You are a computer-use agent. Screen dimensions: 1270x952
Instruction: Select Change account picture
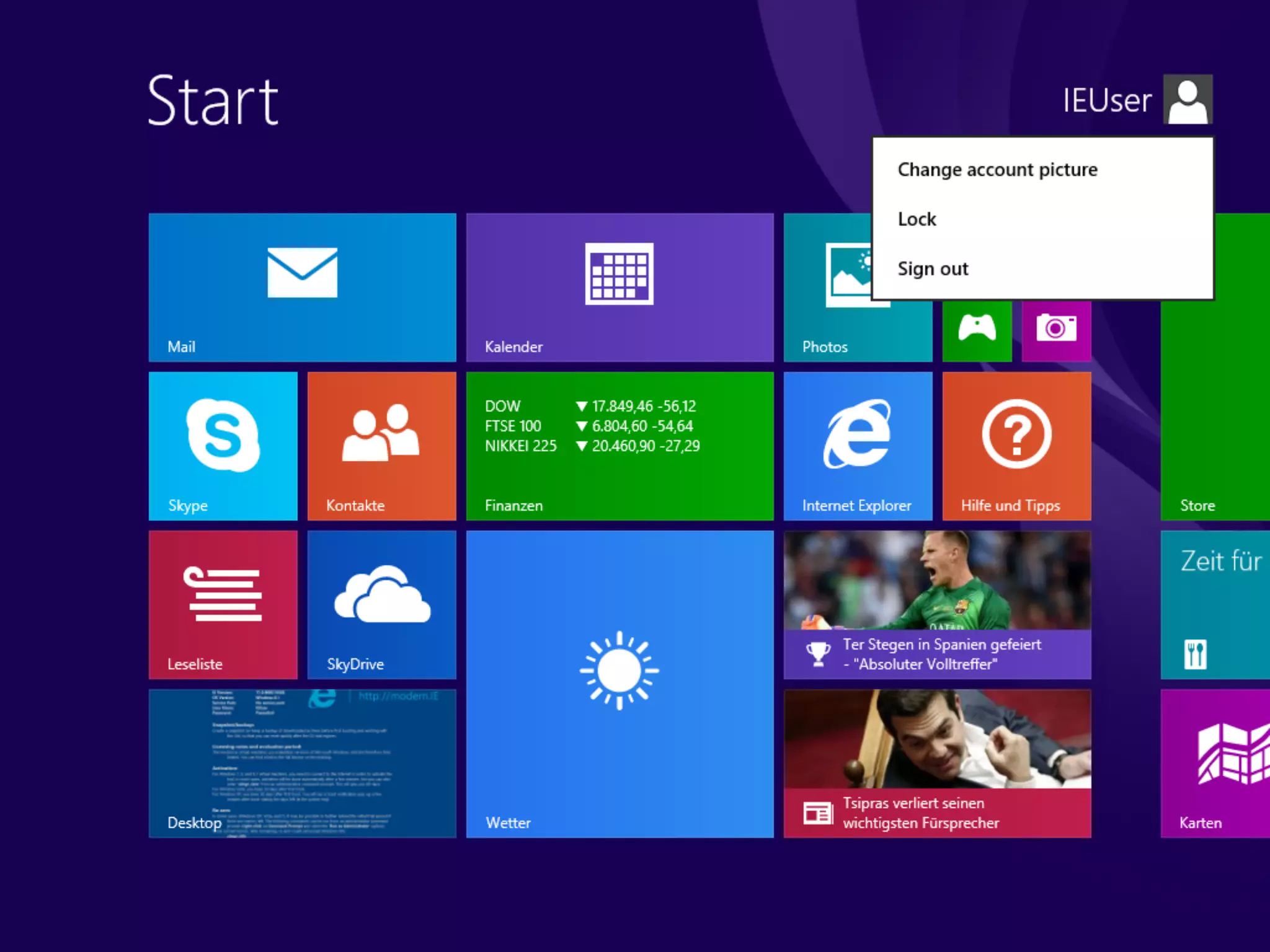[x=997, y=169]
